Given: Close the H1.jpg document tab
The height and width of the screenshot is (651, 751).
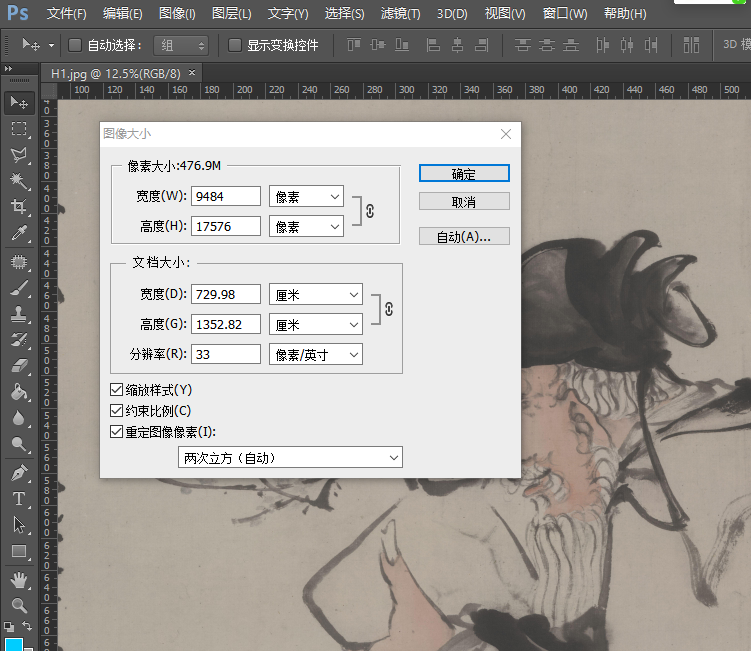Looking at the screenshot, I should click(x=192, y=73).
